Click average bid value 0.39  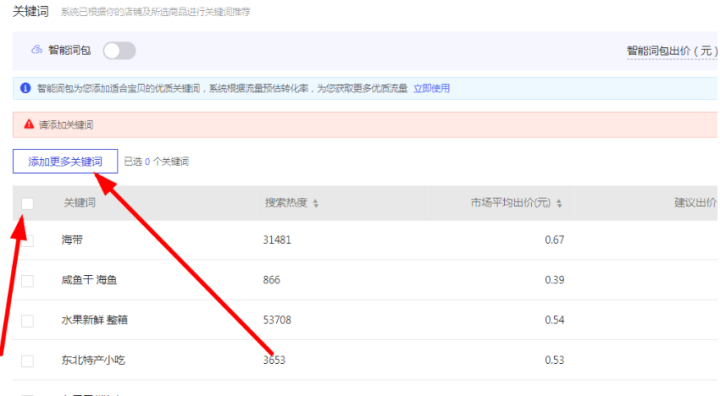554,280
